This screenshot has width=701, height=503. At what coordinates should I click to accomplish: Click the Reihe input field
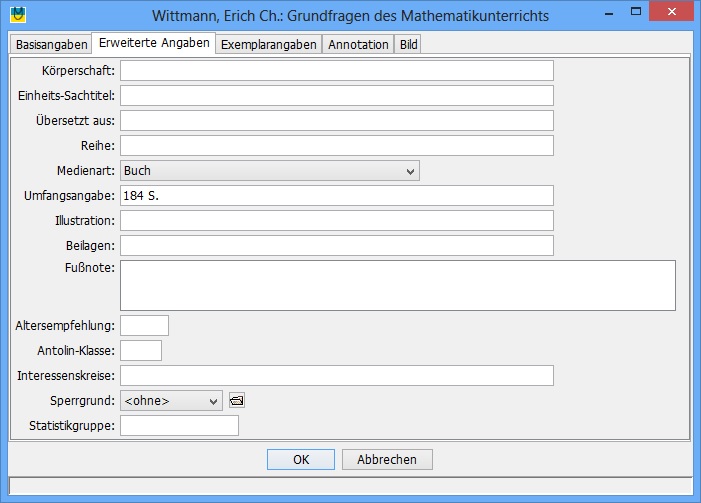(336, 146)
